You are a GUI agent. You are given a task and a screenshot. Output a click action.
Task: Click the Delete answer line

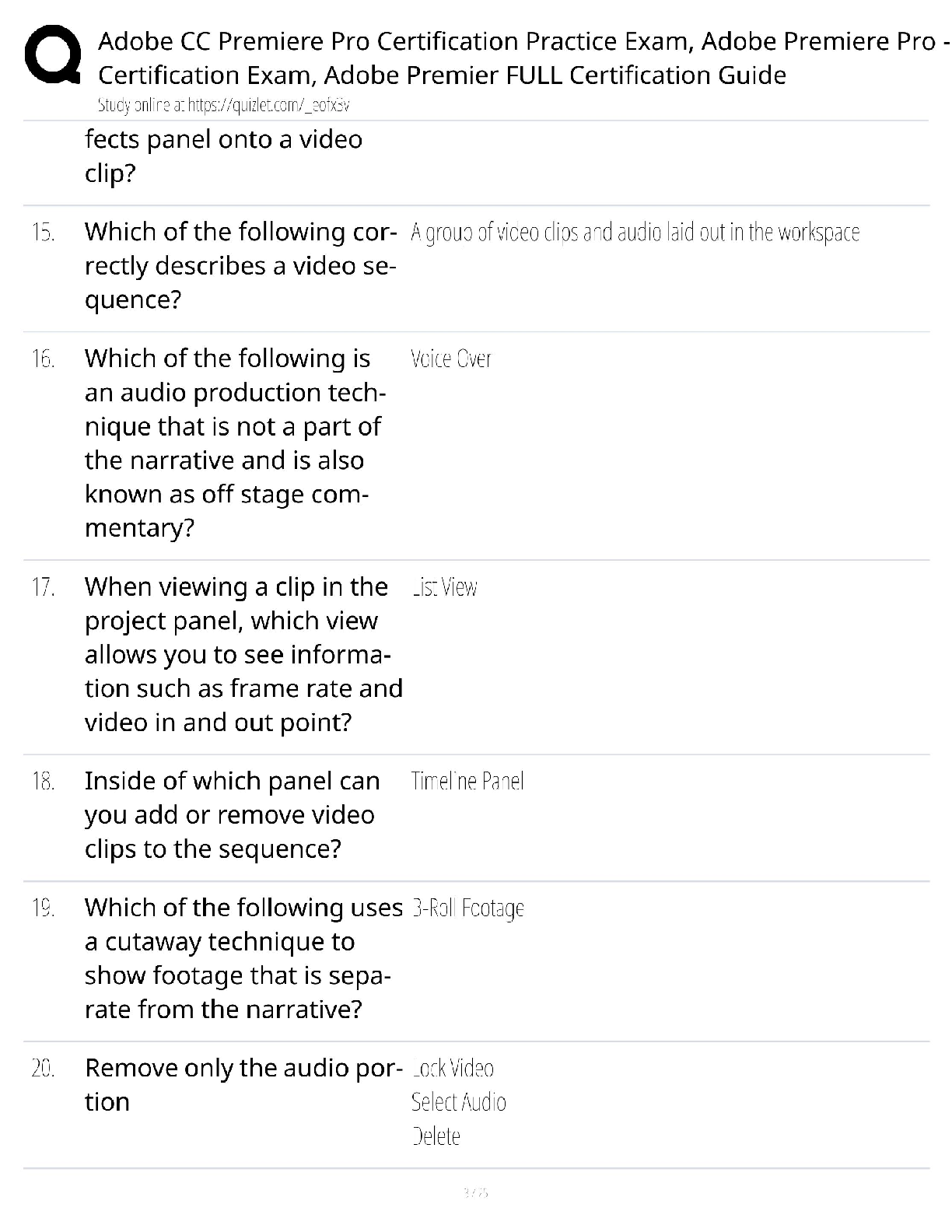tap(436, 1136)
